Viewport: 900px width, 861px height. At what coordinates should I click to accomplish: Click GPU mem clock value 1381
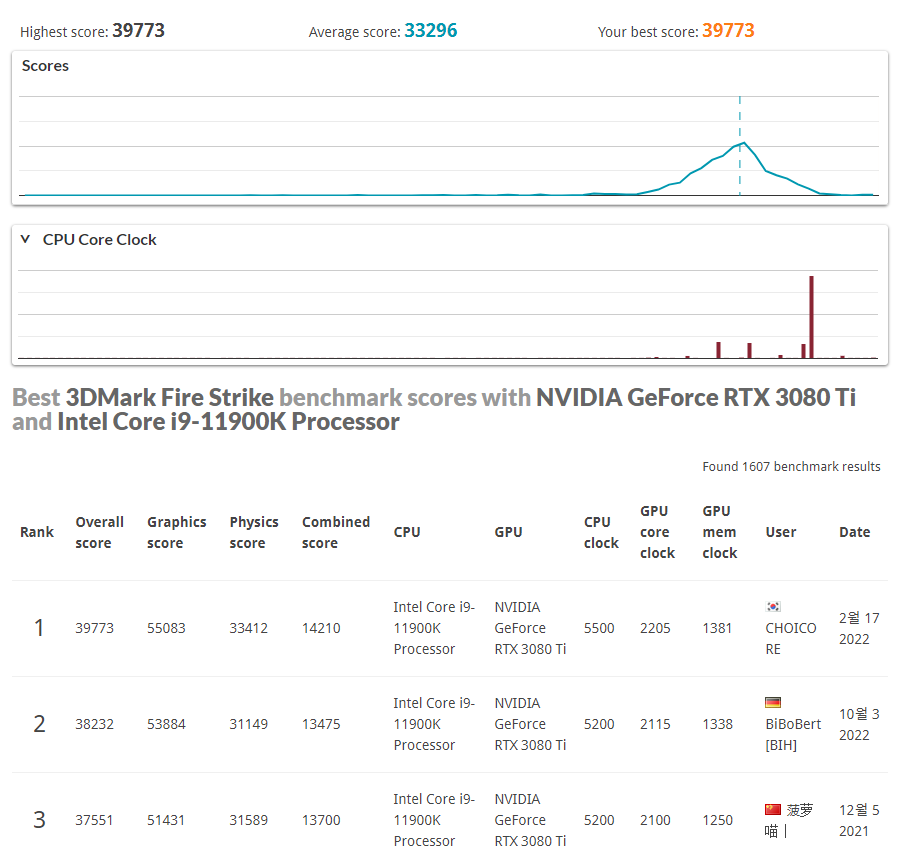click(x=717, y=628)
